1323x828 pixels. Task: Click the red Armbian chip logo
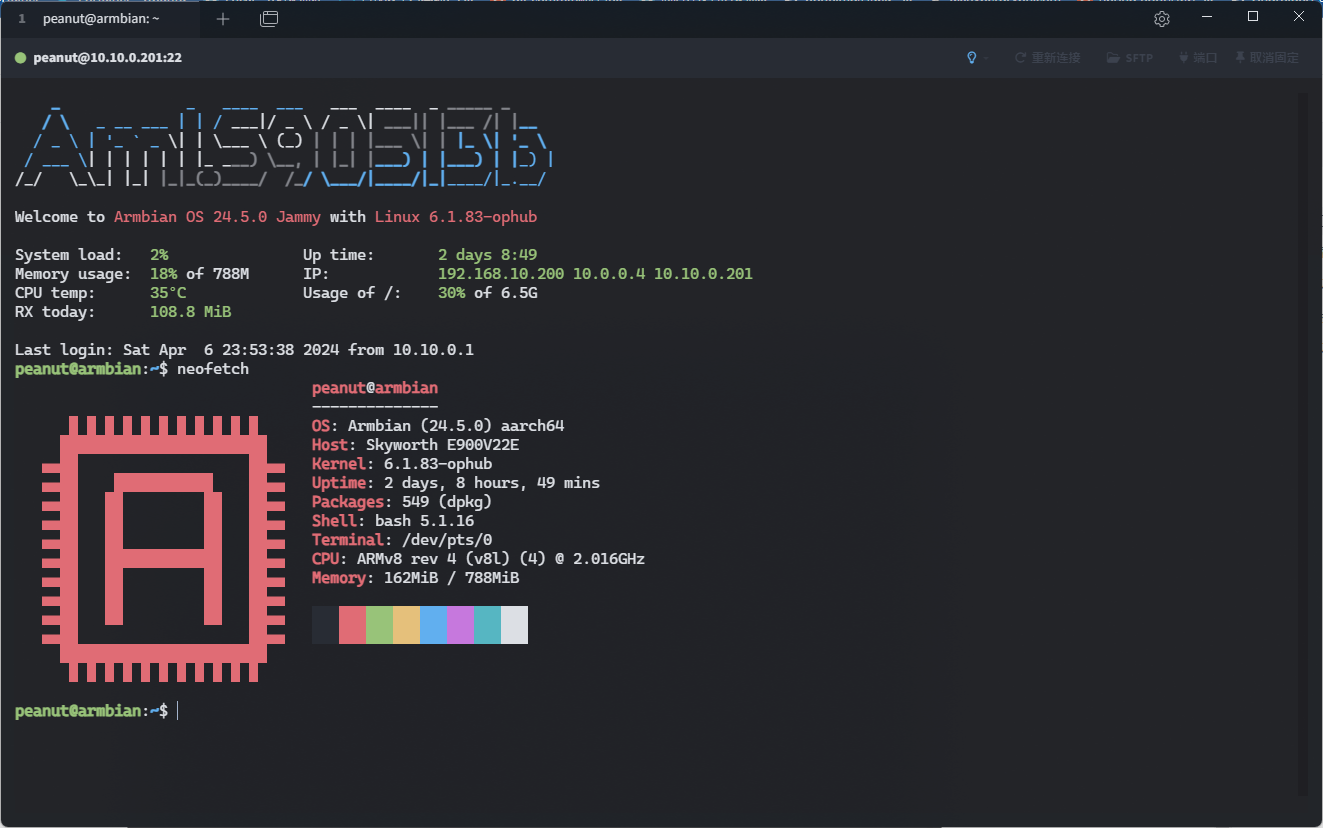click(163, 549)
